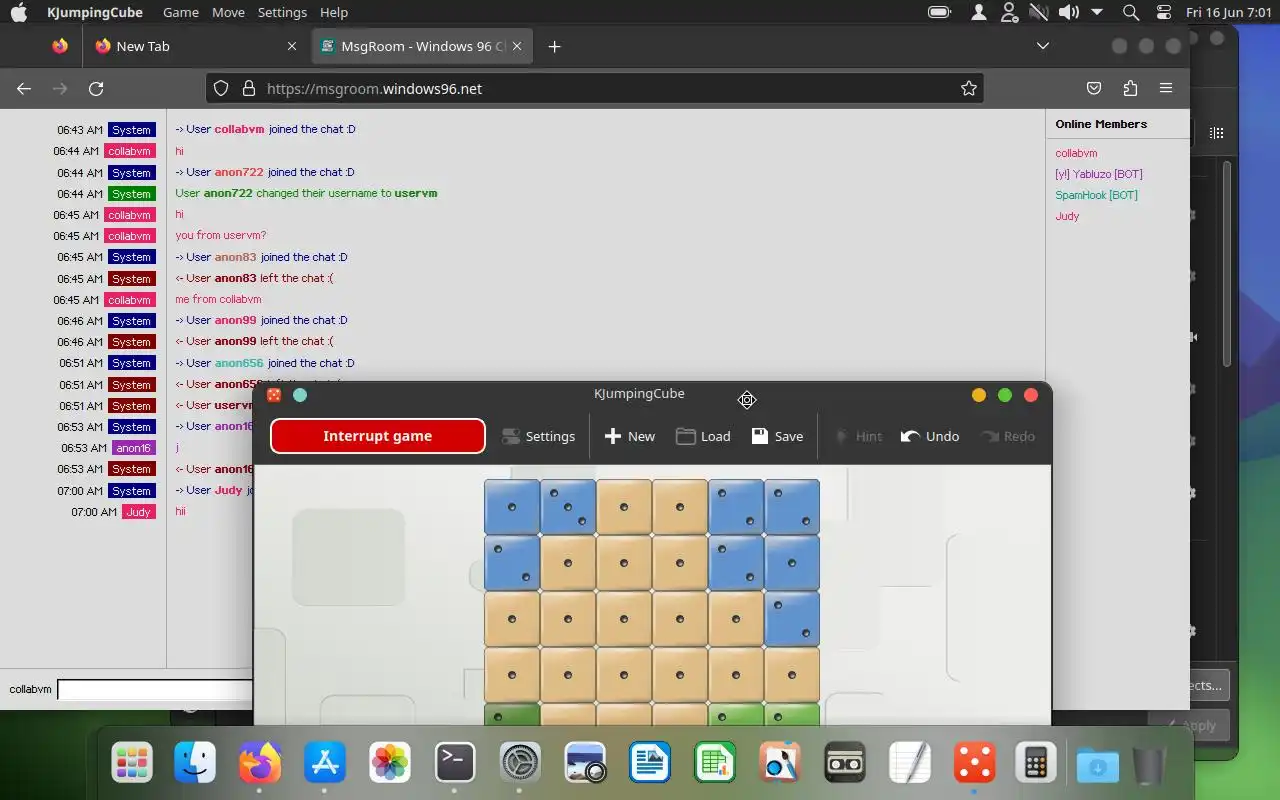The height and width of the screenshot is (800, 1280).
Task: Open System Settings gear in dock
Action: pos(520,764)
